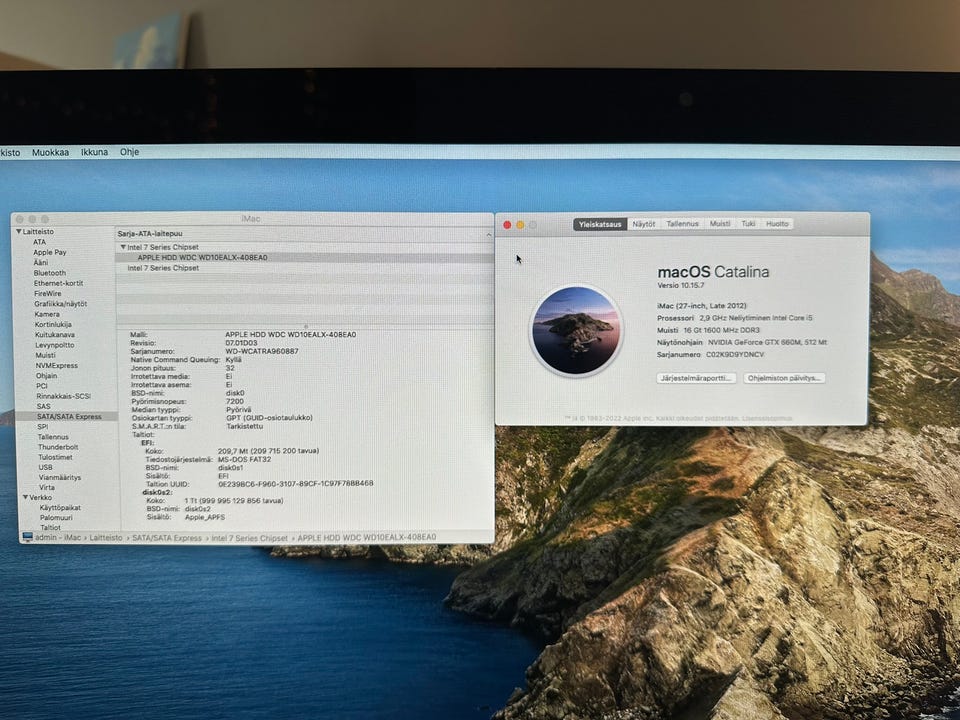The height and width of the screenshot is (720, 960).
Task: Open the Ohje menu
Action: tap(129, 152)
